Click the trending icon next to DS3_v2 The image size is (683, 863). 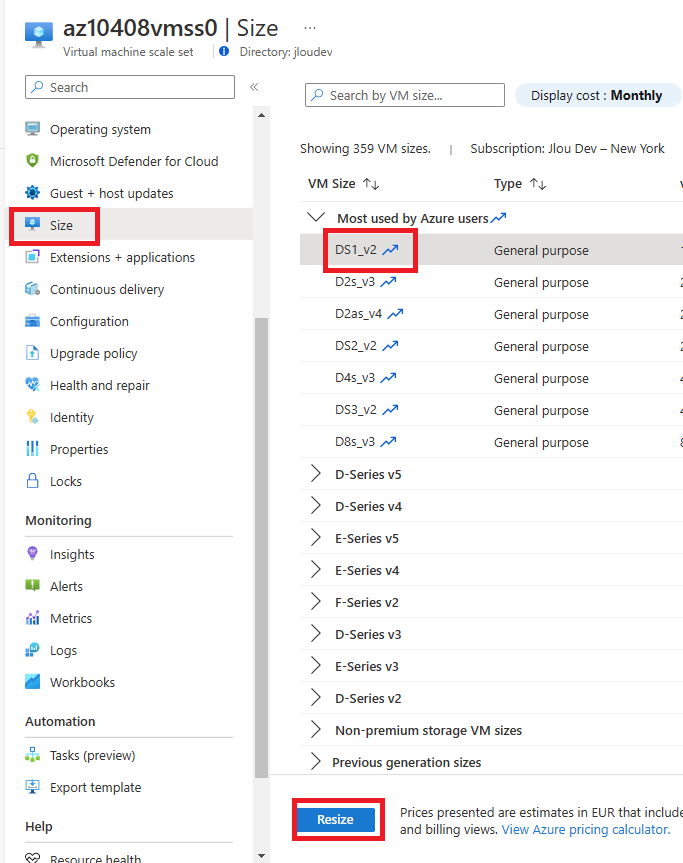point(390,409)
